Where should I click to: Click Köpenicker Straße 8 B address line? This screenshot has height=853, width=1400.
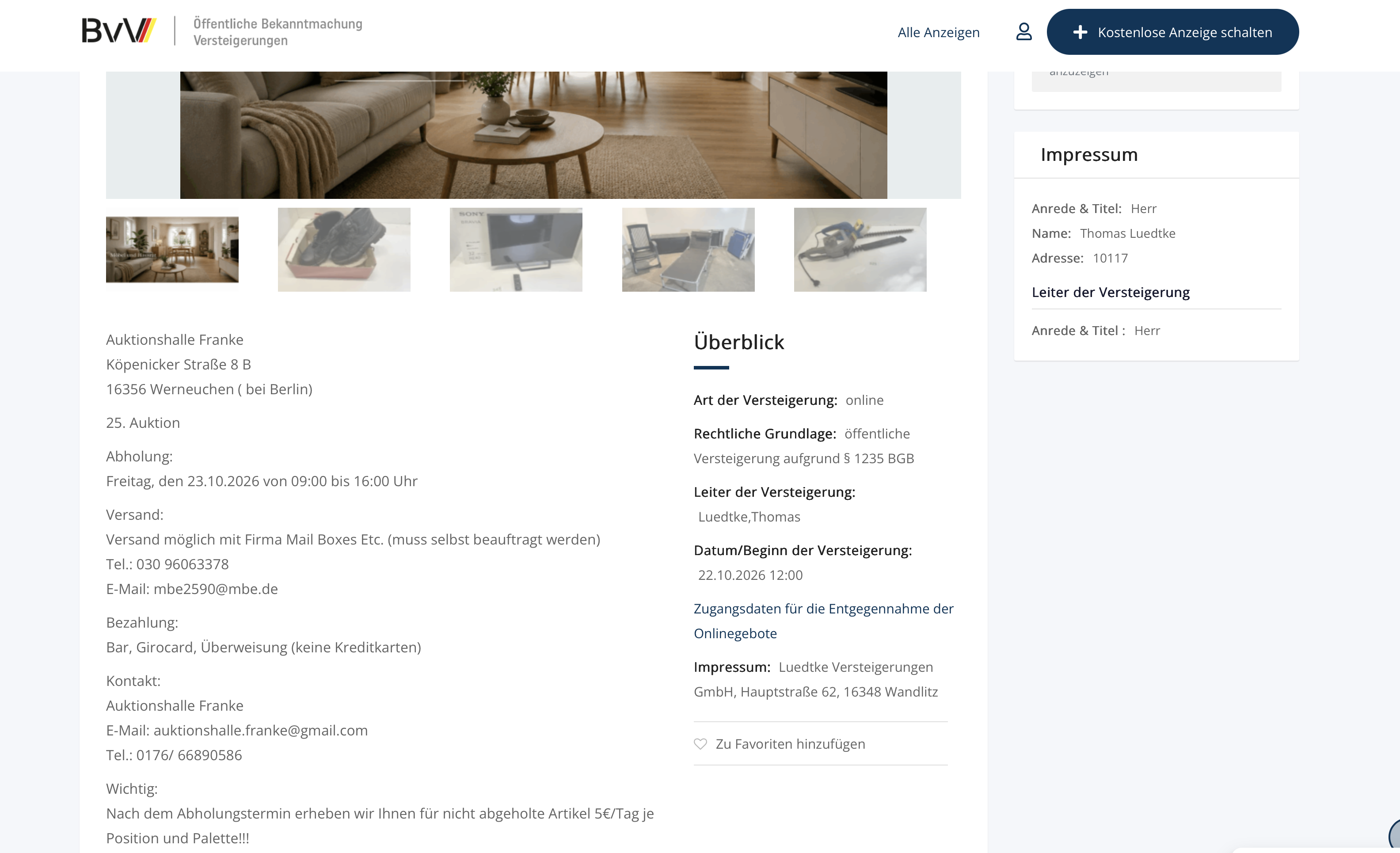point(179,364)
